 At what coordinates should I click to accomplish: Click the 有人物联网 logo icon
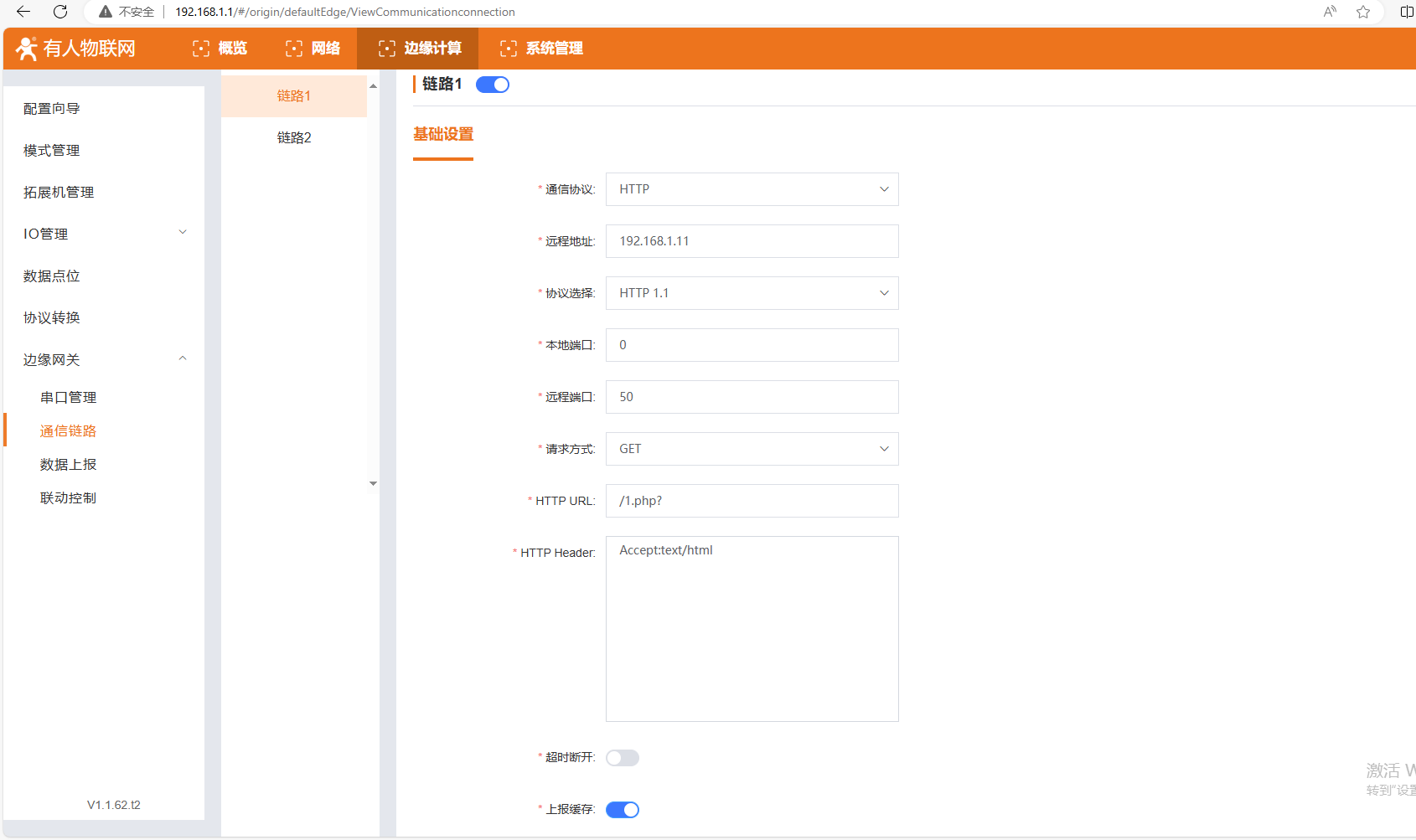tap(27, 49)
